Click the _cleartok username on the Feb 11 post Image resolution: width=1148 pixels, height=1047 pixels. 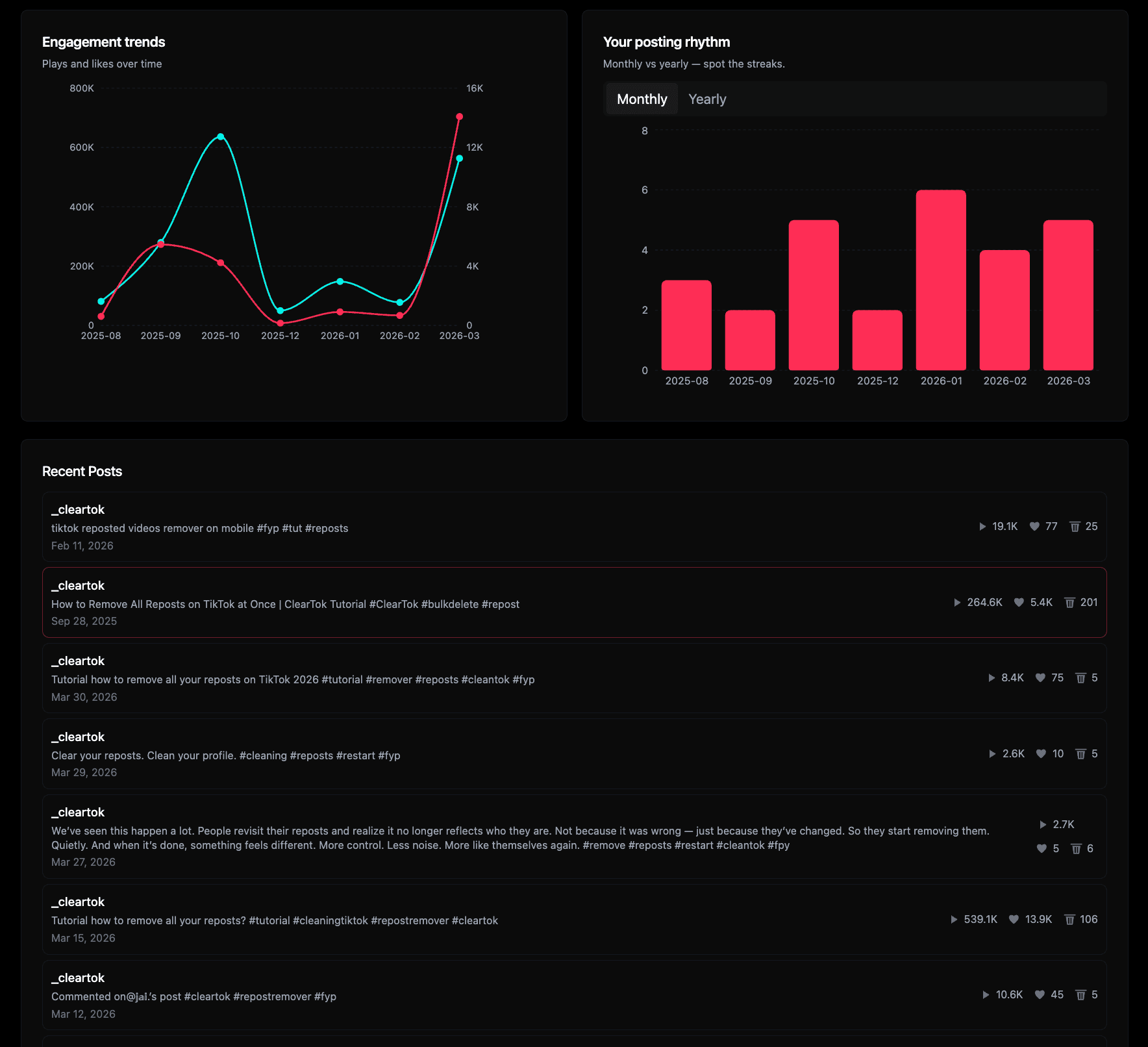tap(77, 509)
